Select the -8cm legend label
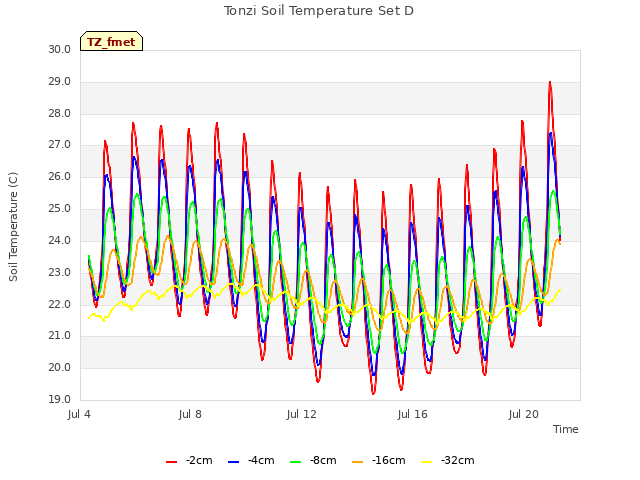This screenshot has height=480, width=640. pyautogui.click(x=323, y=460)
